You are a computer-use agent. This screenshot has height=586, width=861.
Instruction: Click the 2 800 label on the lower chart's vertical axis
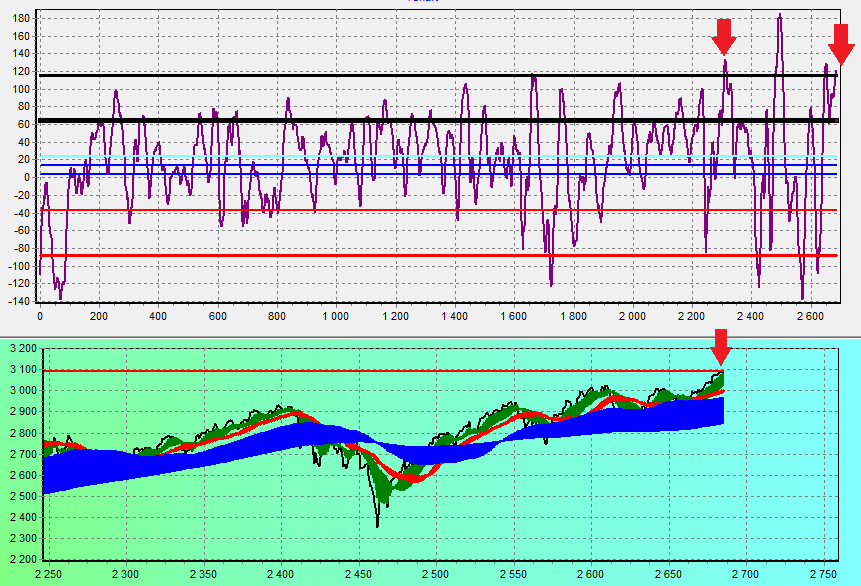(24, 433)
